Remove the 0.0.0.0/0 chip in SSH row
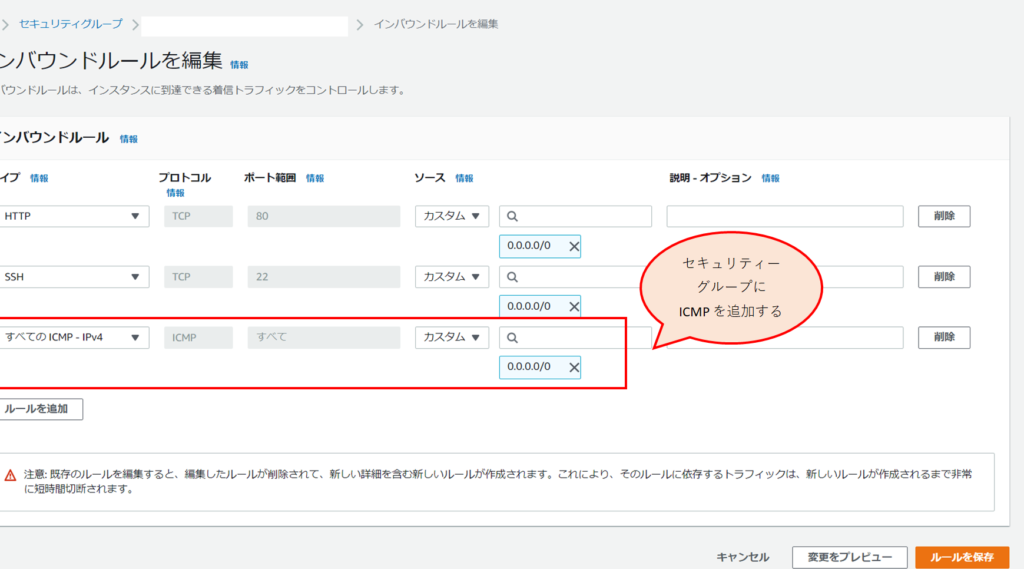Viewport: 1024px width, 569px height. click(574, 306)
